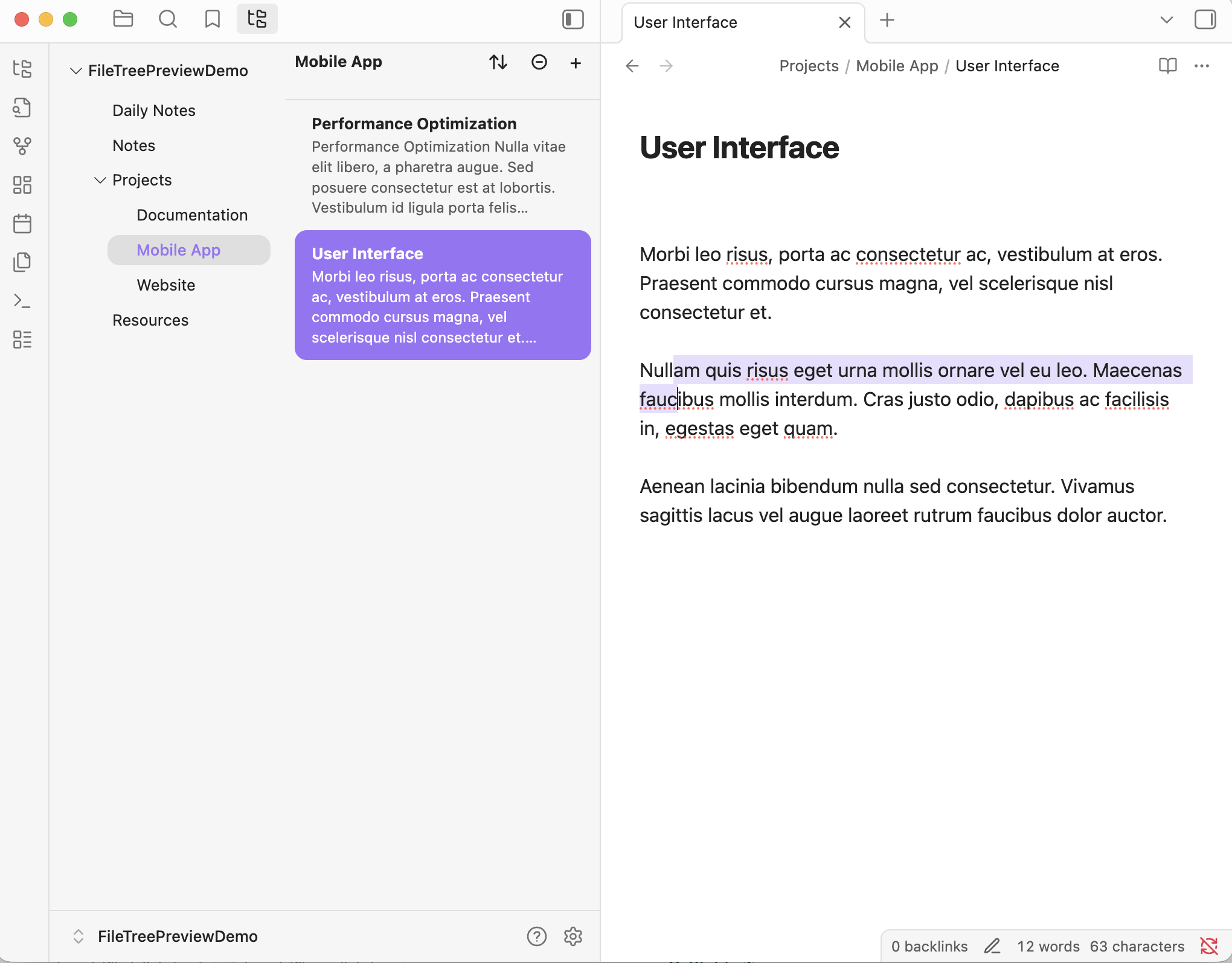Click the search icon in top toolbar
1232x963 pixels.
(167, 19)
